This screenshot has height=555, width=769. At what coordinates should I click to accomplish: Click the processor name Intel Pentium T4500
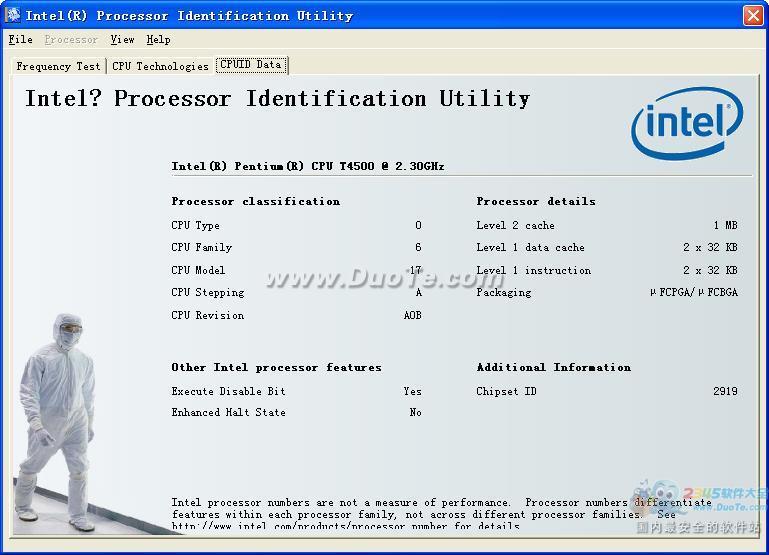(x=308, y=166)
